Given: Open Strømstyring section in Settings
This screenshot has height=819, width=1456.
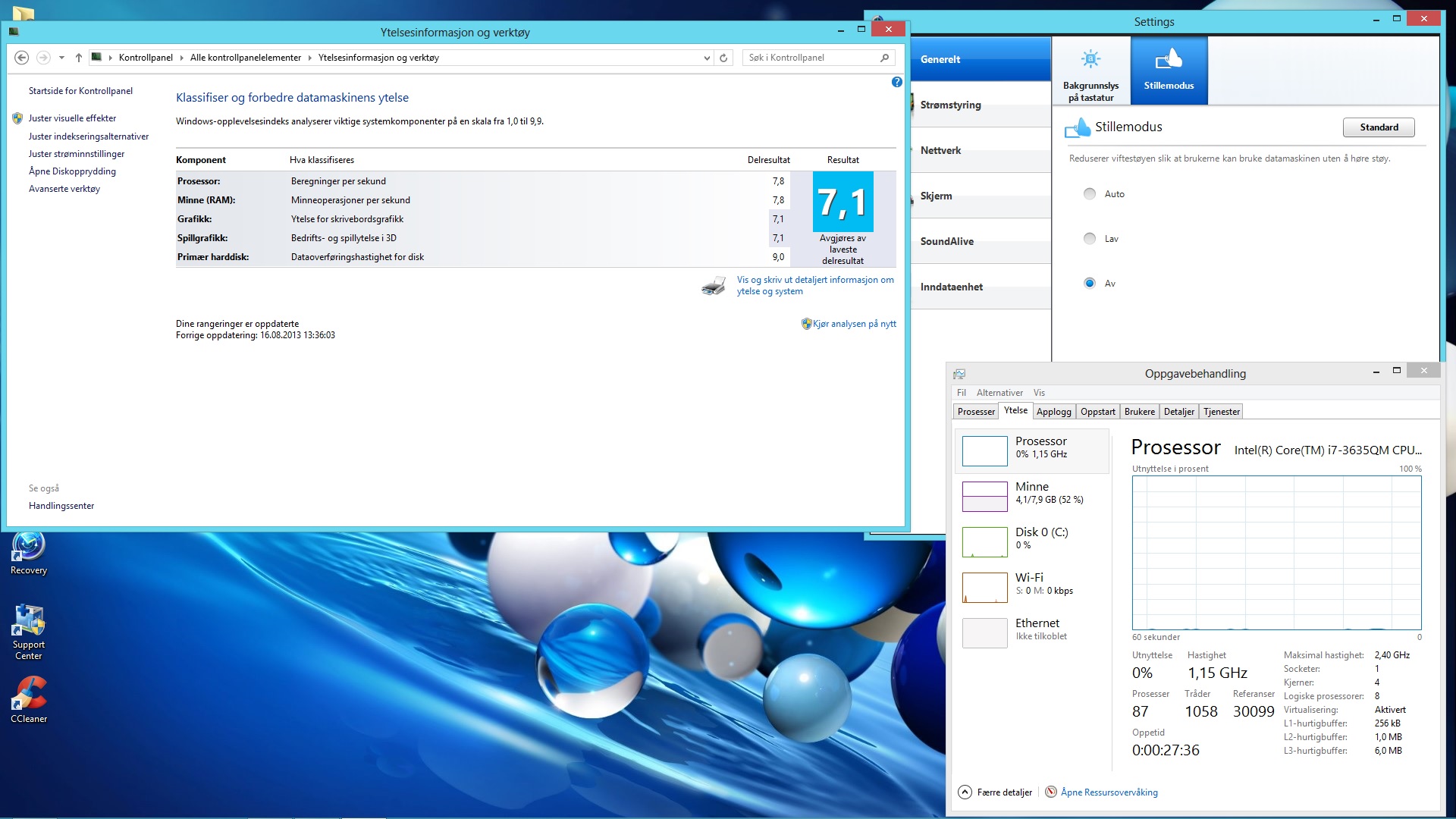Looking at the screenshot, I should point(981,105).
